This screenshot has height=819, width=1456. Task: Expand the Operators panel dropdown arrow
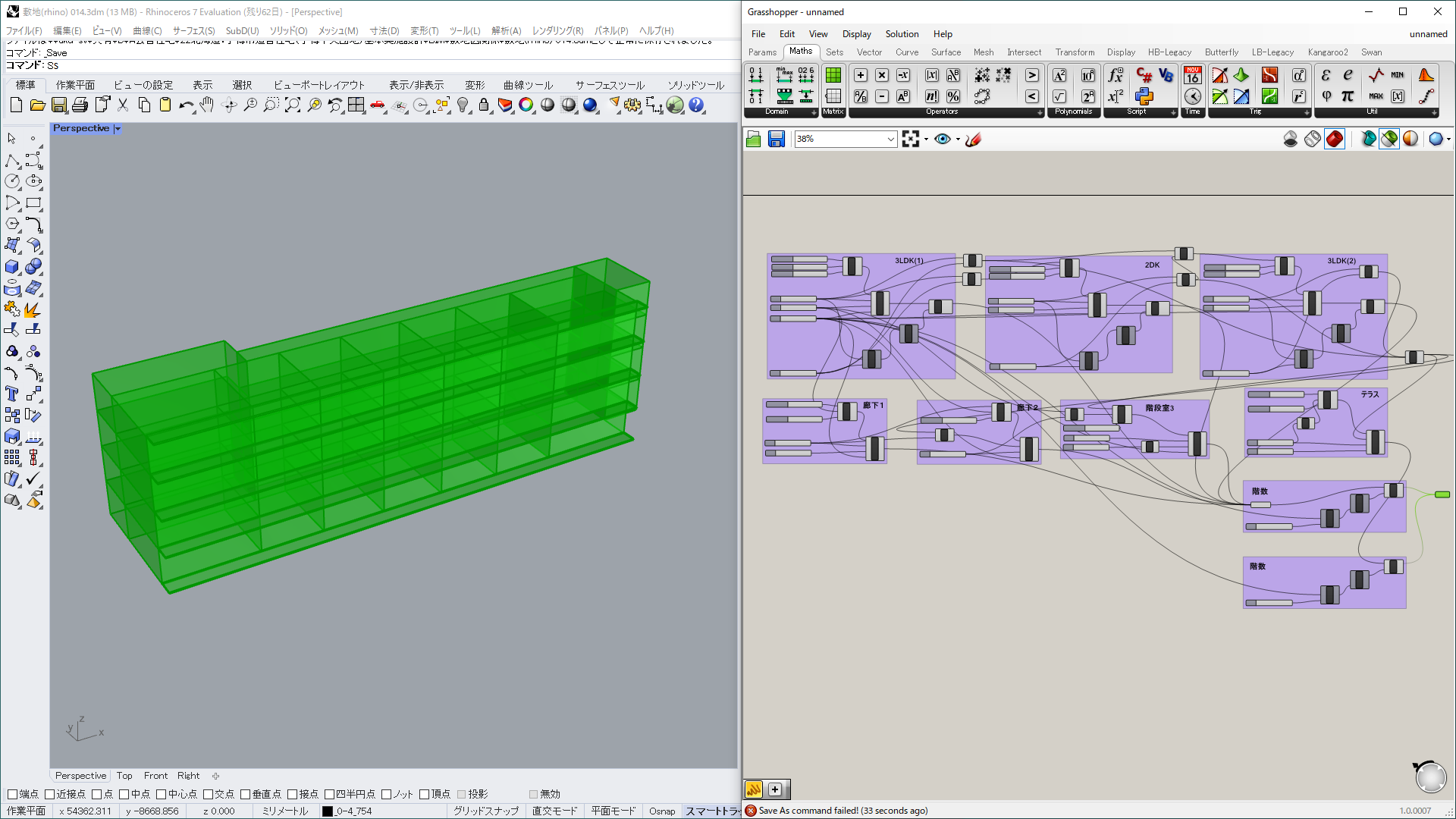click(1040, 112)
